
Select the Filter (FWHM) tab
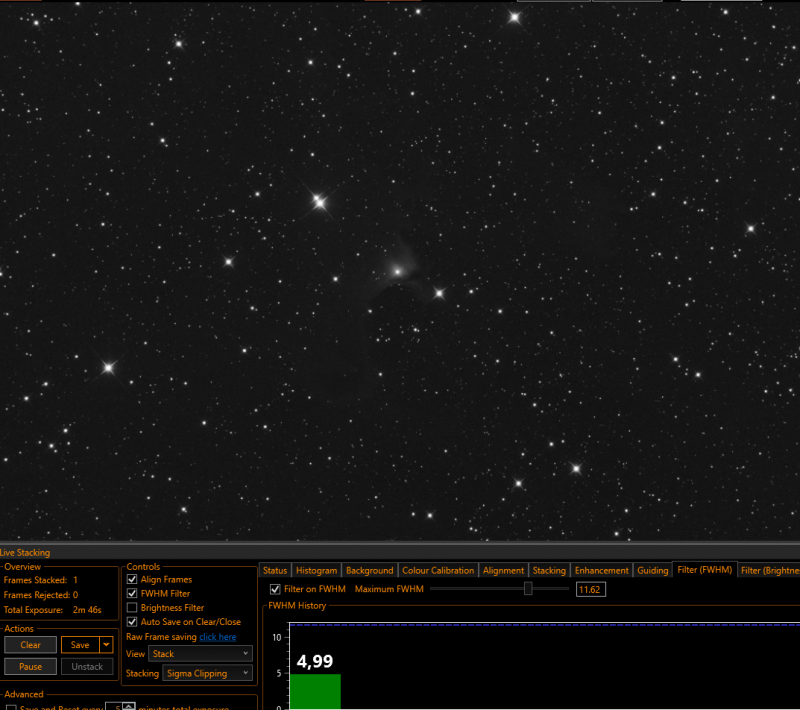tap(705, 570)
